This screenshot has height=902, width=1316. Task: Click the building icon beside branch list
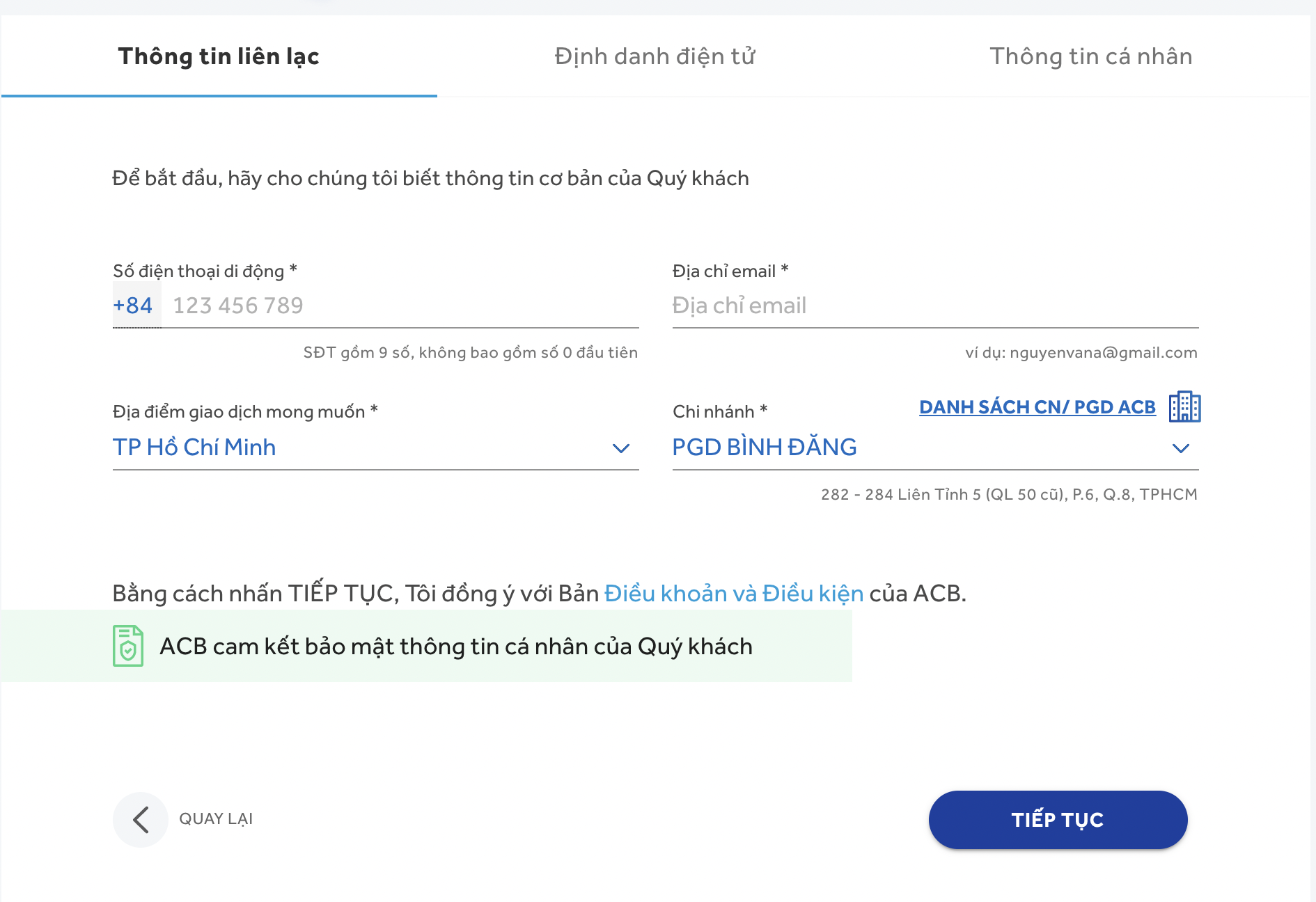1184,406
